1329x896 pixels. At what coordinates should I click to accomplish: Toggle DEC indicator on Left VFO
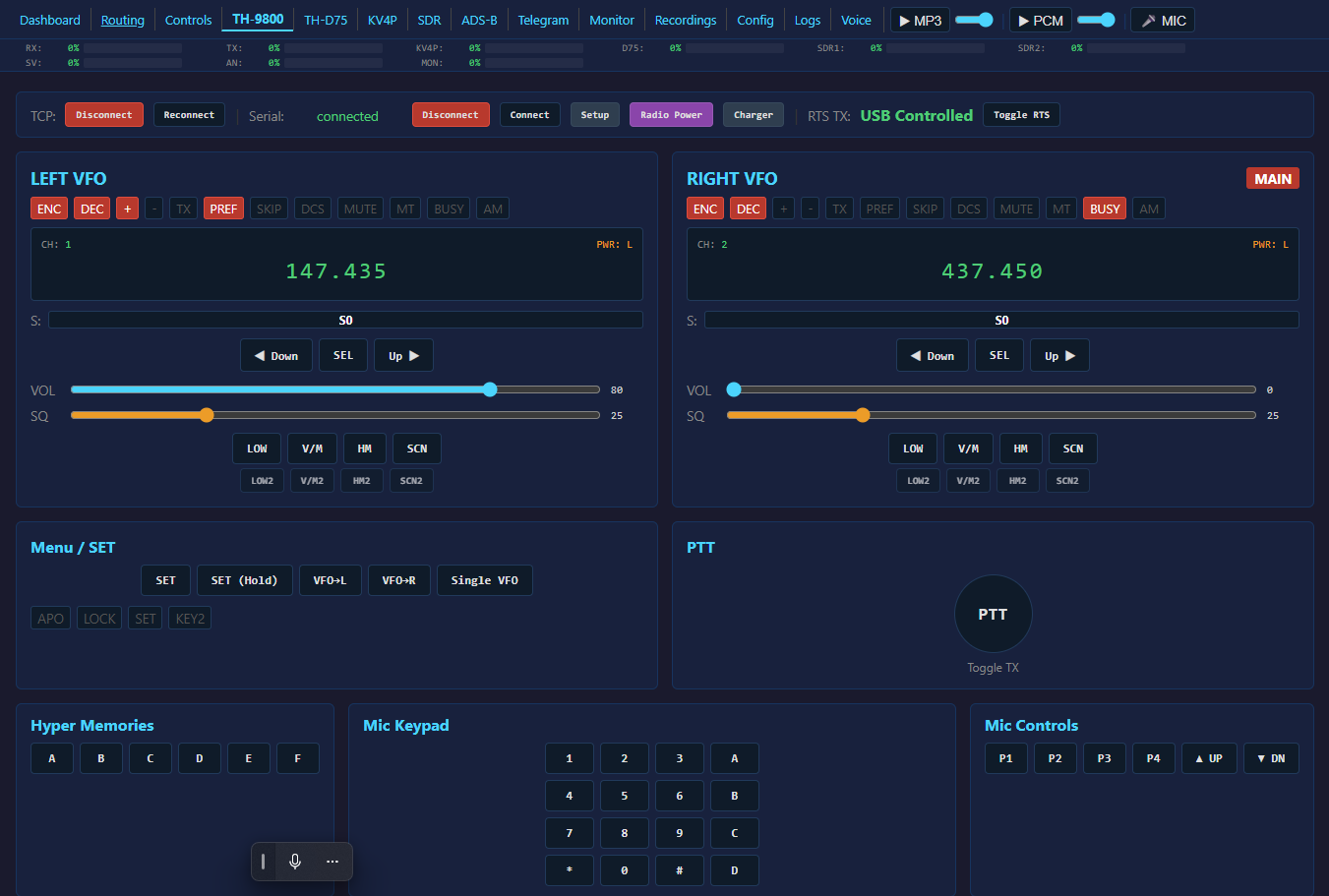click(x=92, y=209)
